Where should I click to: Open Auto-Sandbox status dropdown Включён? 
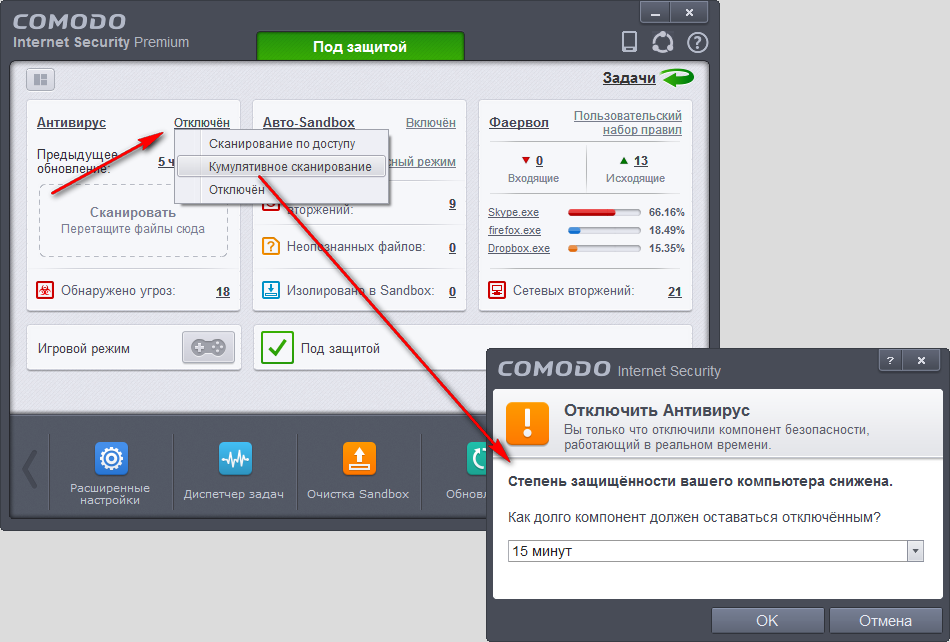click(x=431, y=122)
